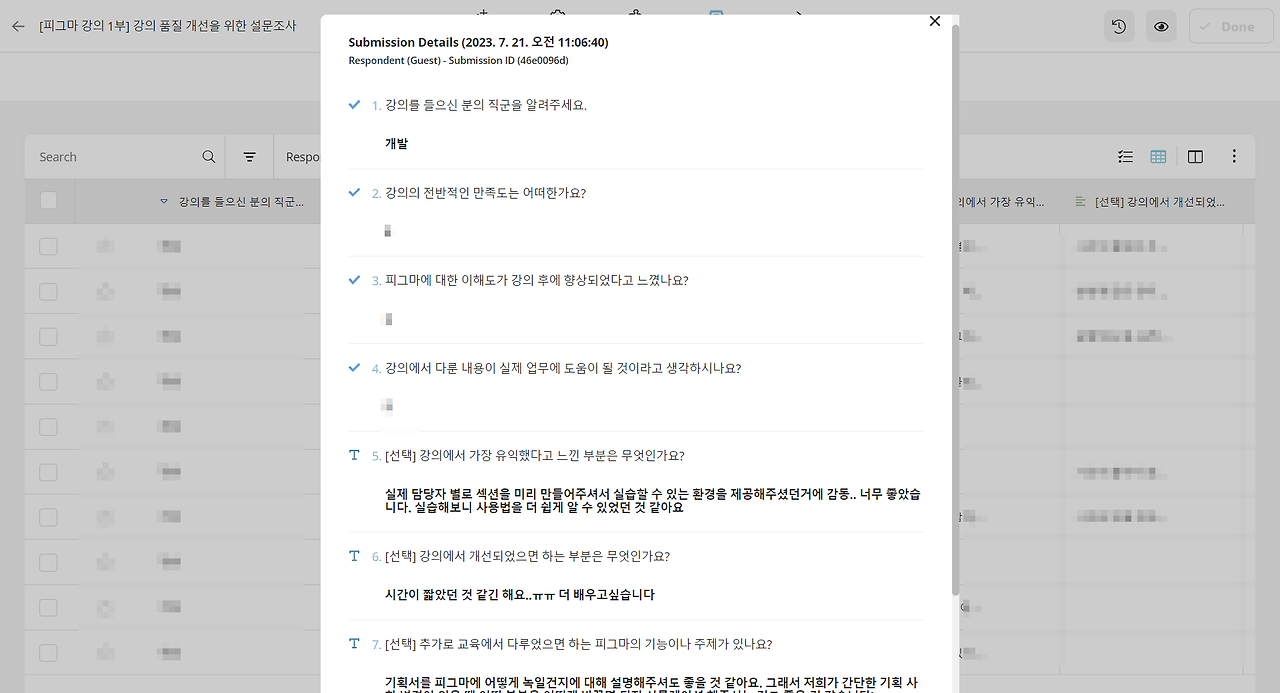Select the answer 개발

pos(396,143)
